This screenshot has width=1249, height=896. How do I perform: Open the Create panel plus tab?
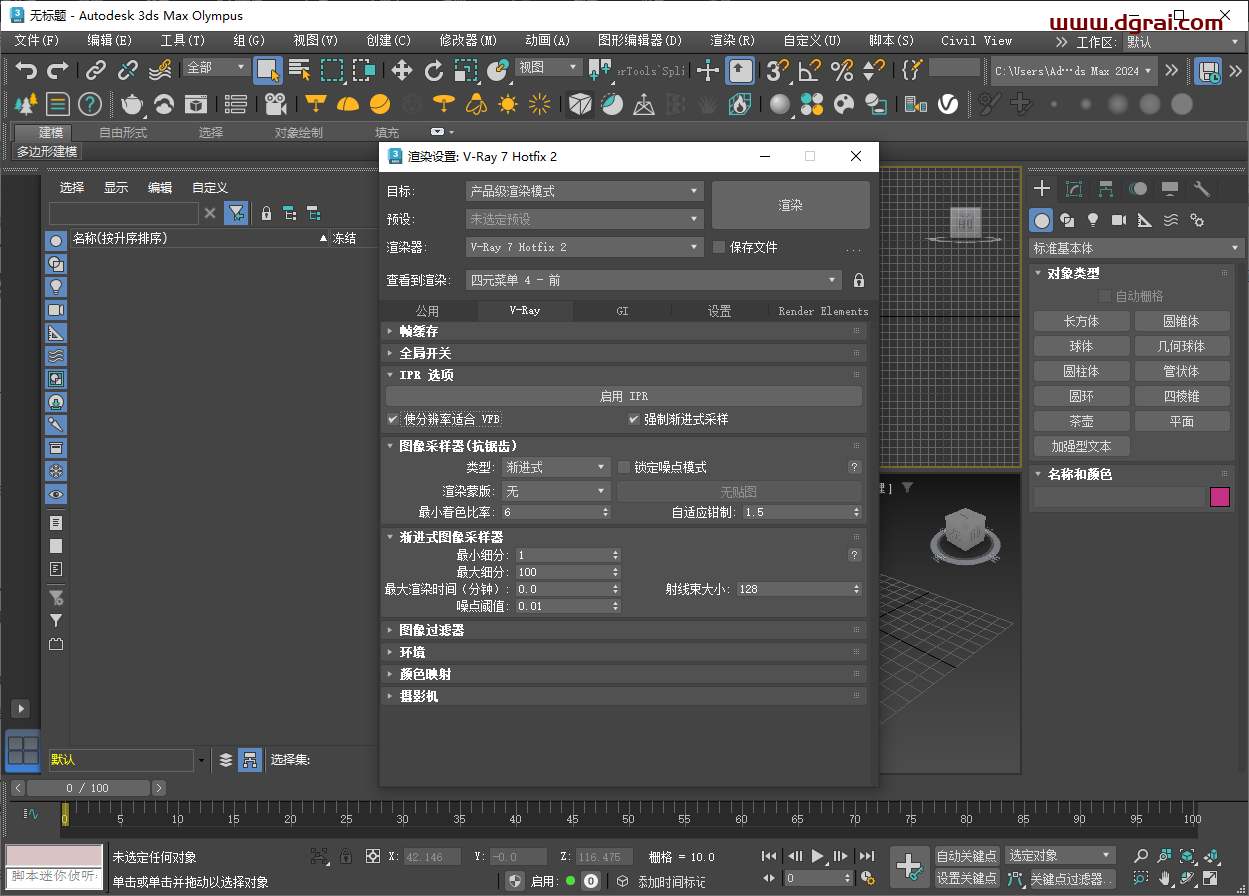coord(1042,188)
